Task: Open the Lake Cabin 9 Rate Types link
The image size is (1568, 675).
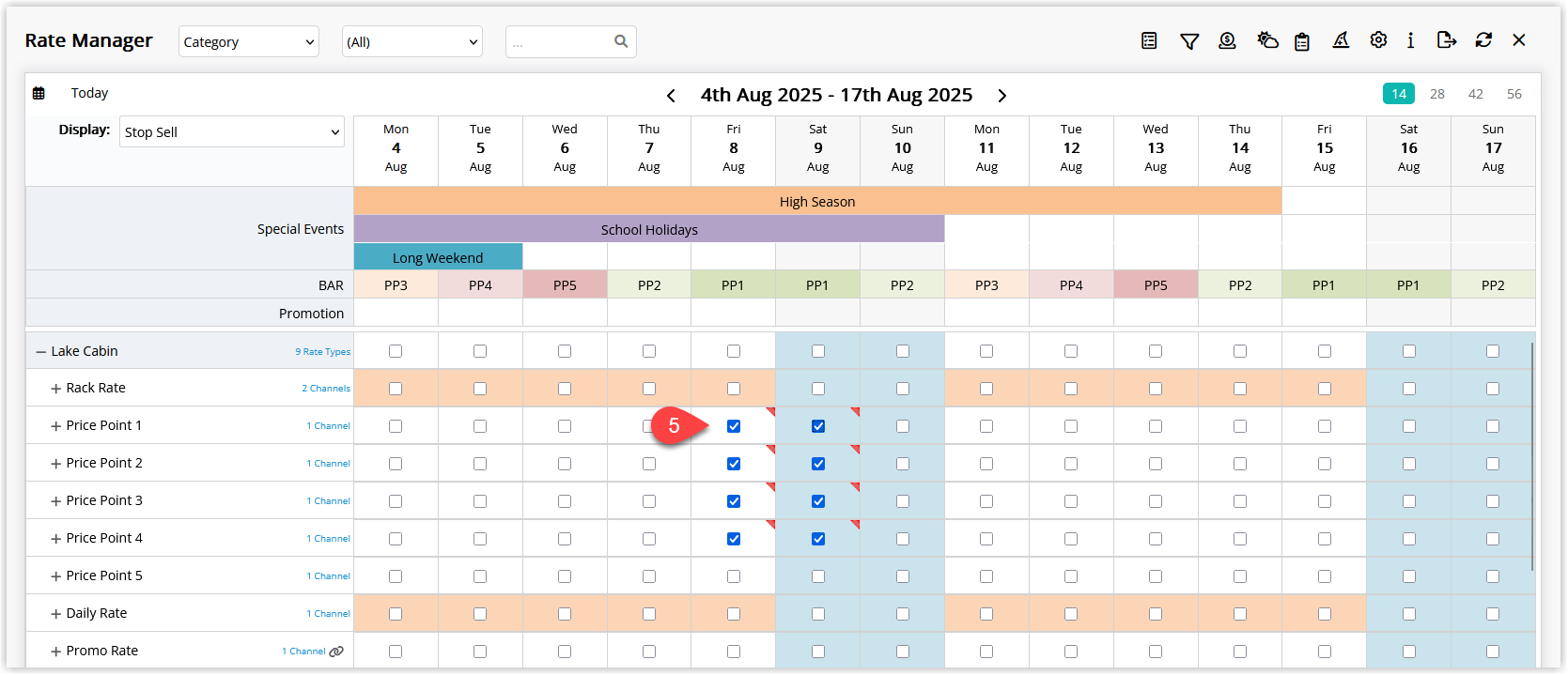Action: [322, 352]
